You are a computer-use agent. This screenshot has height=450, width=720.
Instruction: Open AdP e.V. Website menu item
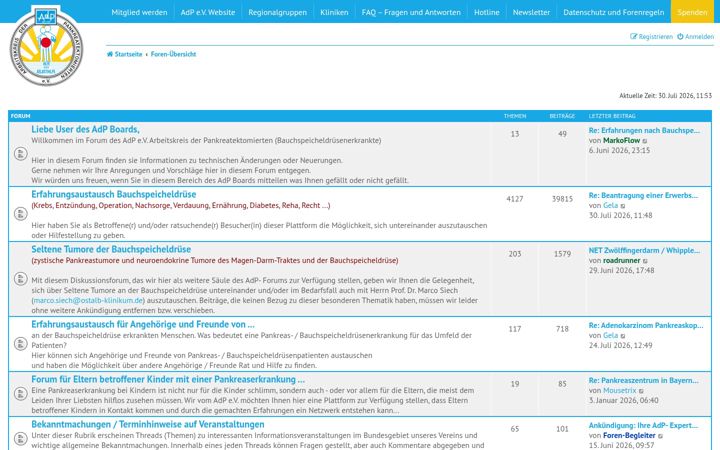click(x=208, y=12)
